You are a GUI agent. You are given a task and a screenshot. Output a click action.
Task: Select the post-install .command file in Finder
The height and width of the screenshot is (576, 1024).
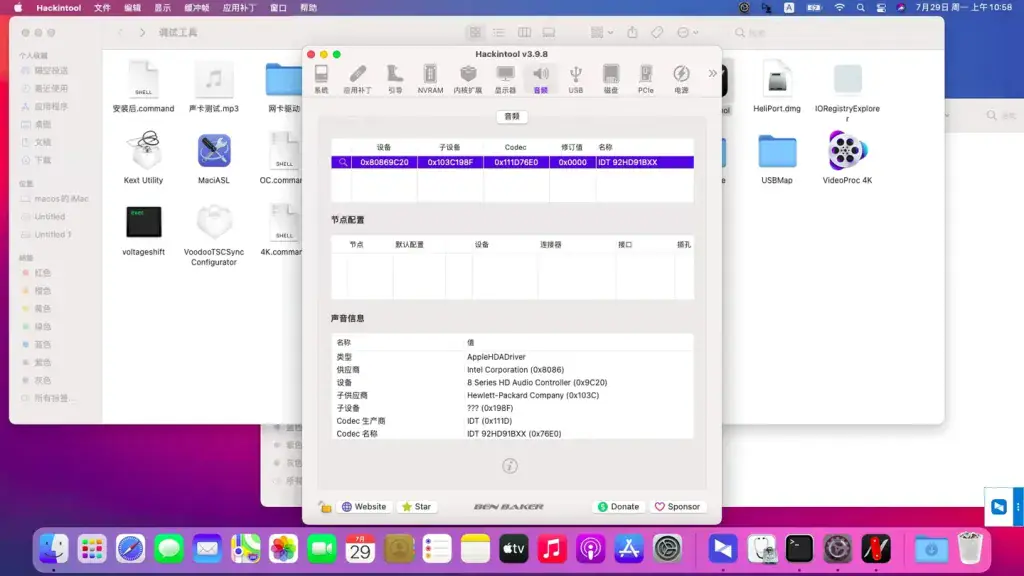click(143, 86)
